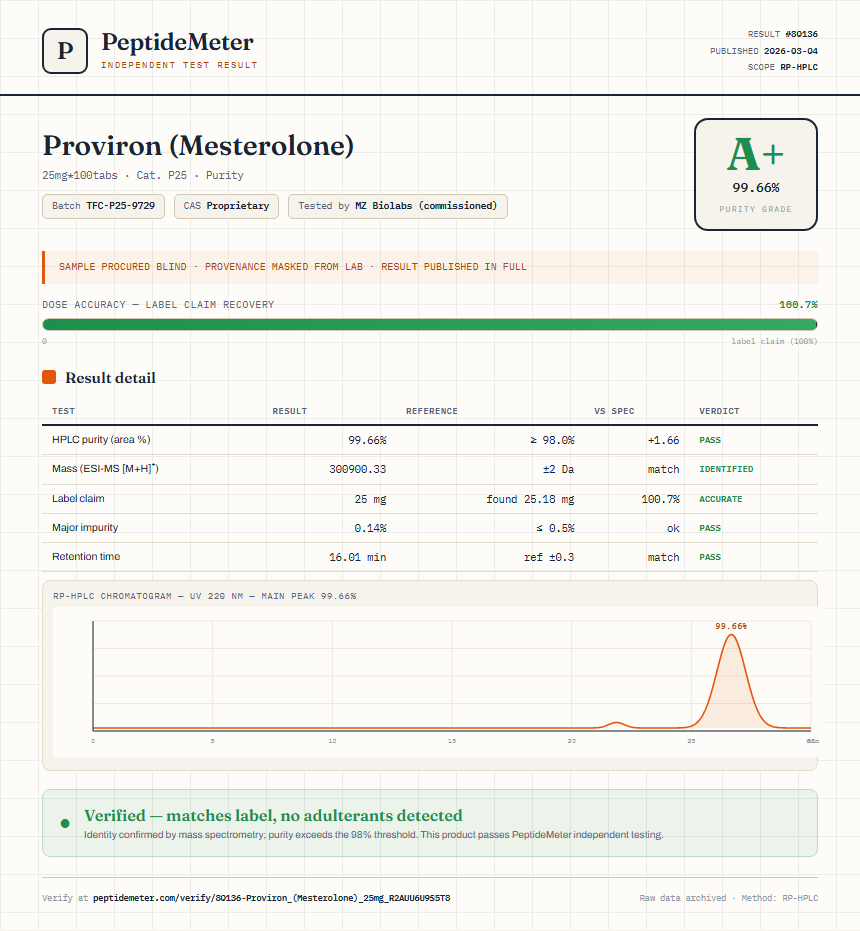Viewport: 860px width, 931px height.
Task: Click the IDENTIFIED verdict
Action: point(726,469)
